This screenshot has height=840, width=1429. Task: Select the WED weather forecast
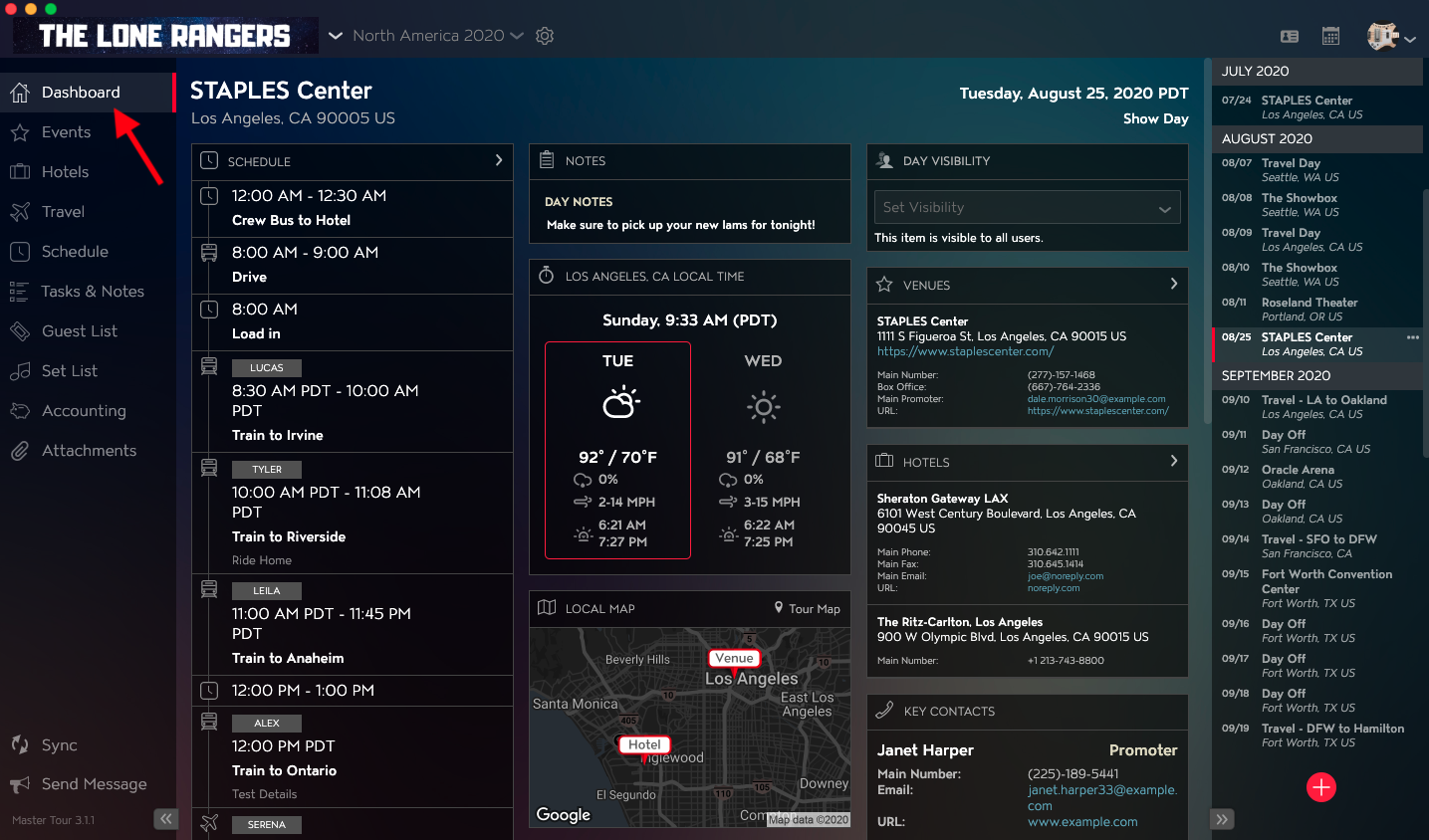[x=763, y=450]
